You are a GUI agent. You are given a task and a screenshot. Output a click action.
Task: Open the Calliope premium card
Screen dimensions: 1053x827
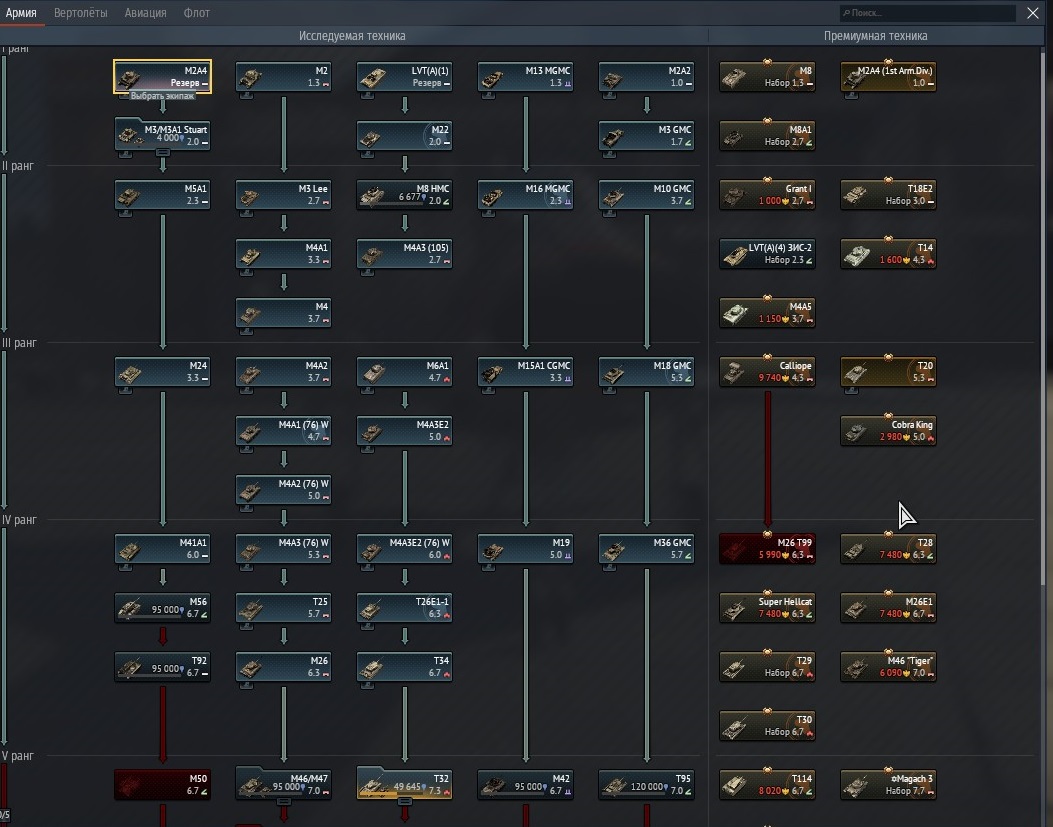tap(767, 372)
